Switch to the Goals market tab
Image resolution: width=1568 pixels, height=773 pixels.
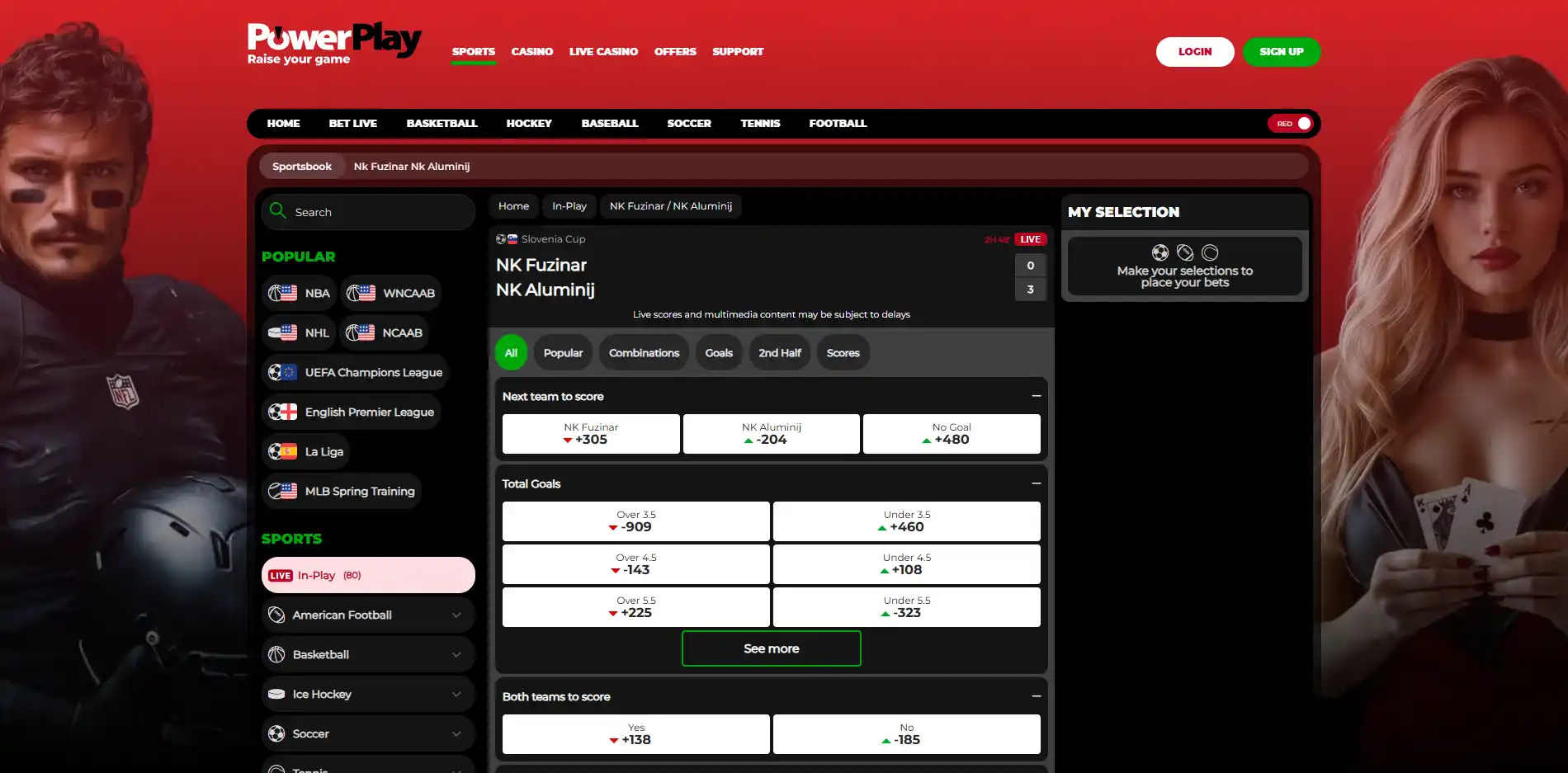pos(719,353)
